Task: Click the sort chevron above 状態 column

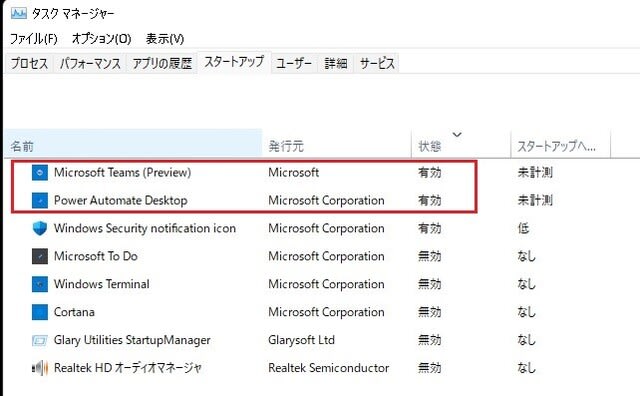Action: [x=457, y=134]
